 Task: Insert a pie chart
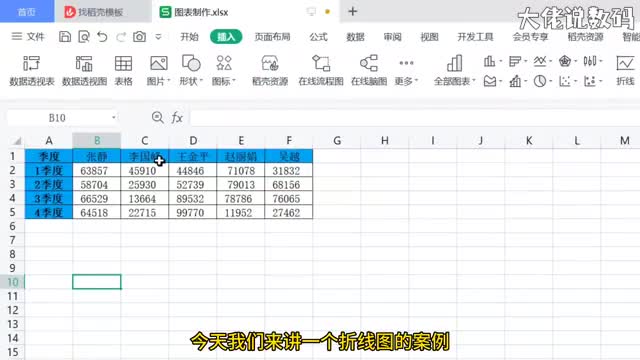point(540,81)
